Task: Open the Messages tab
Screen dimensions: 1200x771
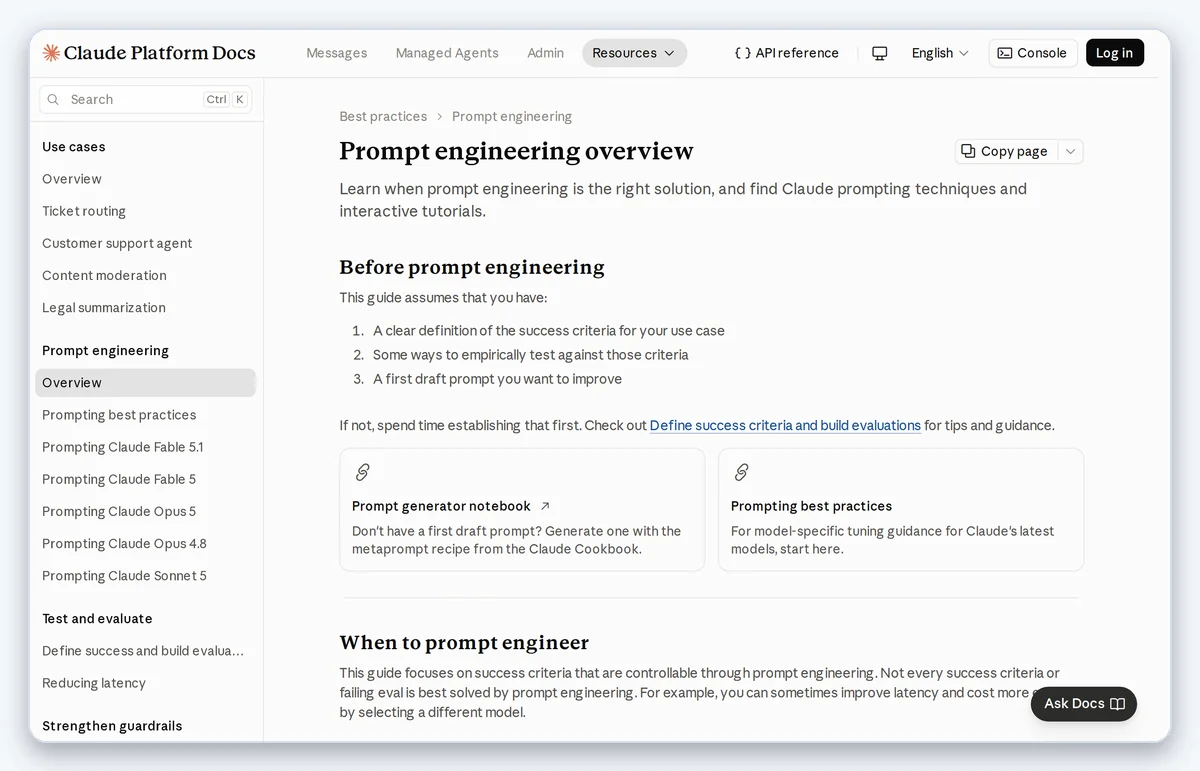Action: (337, 53)
